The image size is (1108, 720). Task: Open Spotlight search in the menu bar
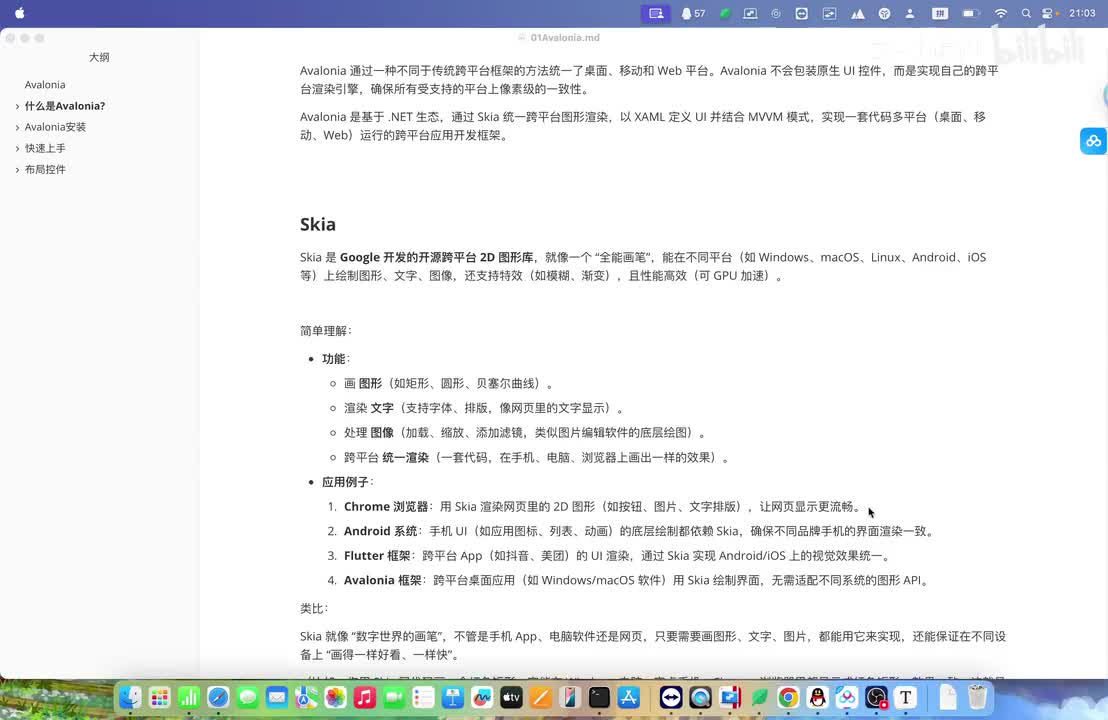(x=1026, y=13)
